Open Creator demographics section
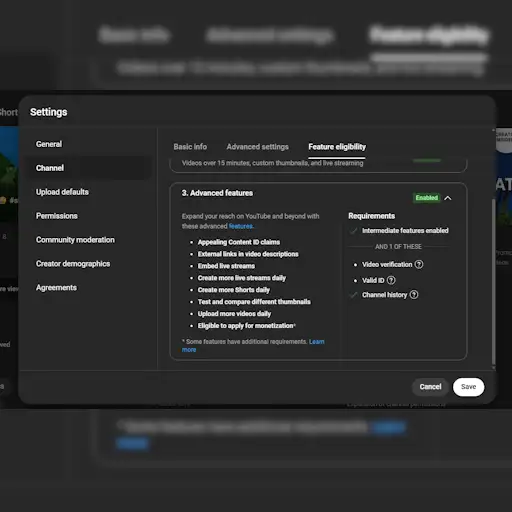The height and width of the screenshot is (512, 512). tap(73, 264)
